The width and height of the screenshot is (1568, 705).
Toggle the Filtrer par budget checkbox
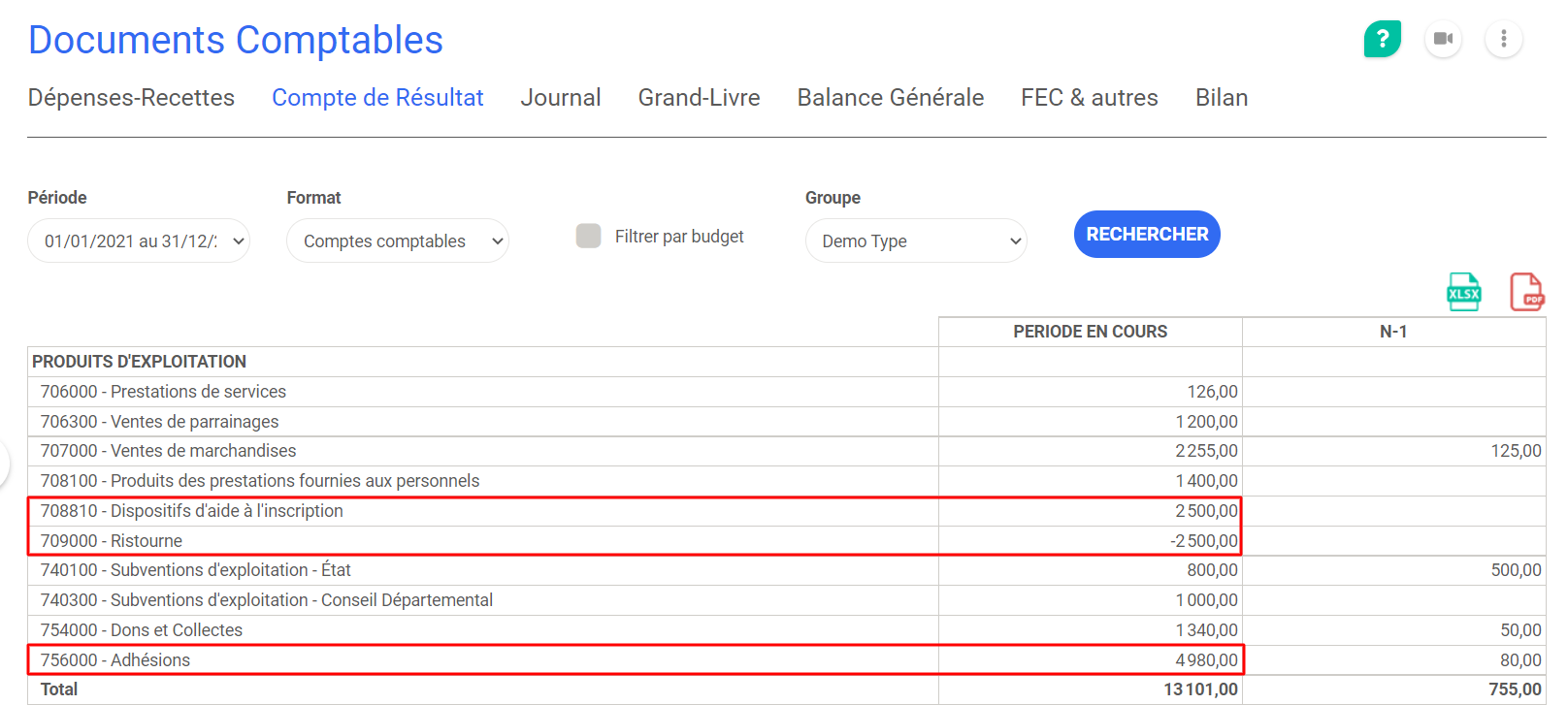(588, 236)
